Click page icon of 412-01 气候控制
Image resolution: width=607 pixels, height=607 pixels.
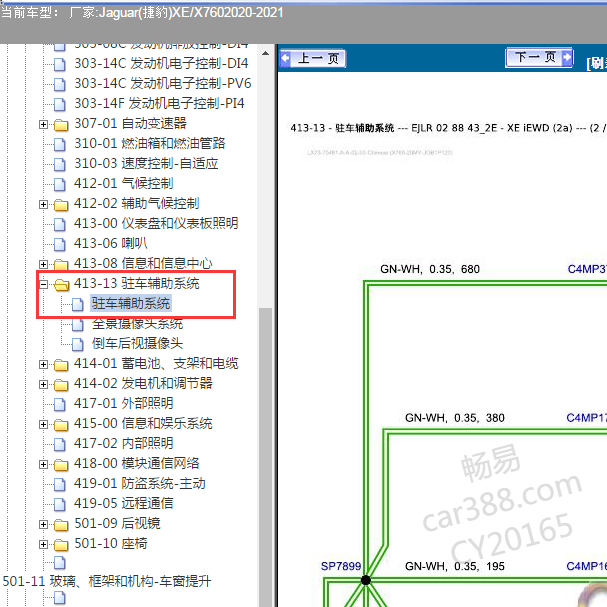tap(60, 184)
